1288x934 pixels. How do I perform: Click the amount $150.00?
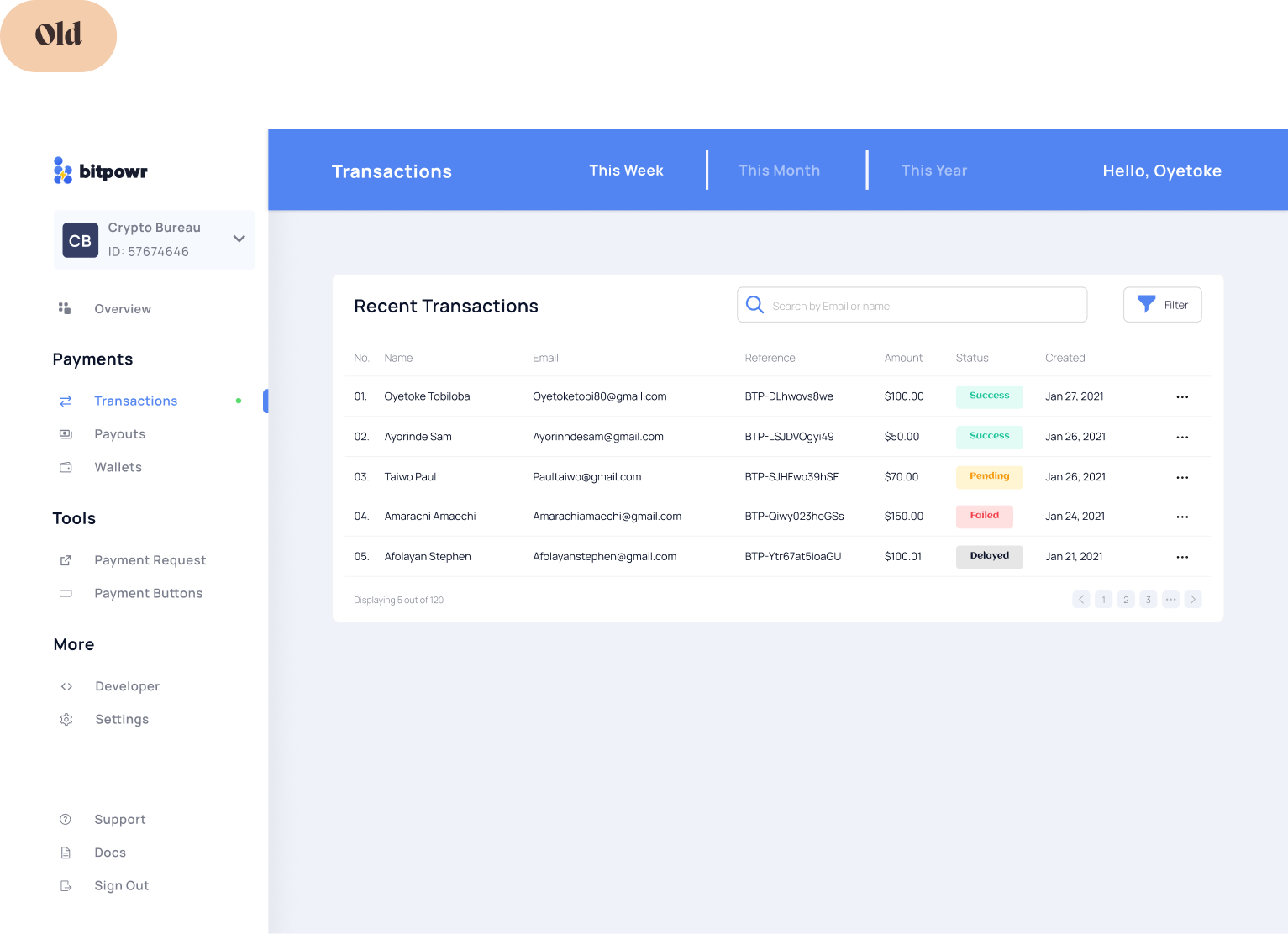(904, 517)
